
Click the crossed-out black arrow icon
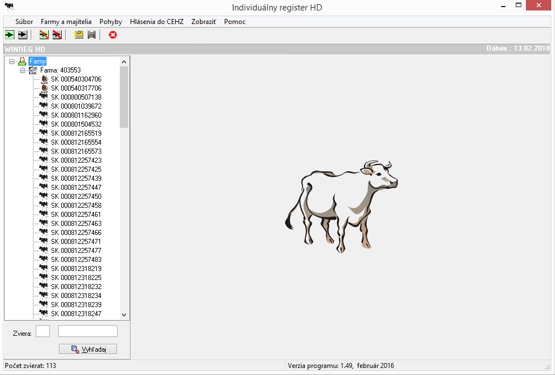[x=57, y=35]
